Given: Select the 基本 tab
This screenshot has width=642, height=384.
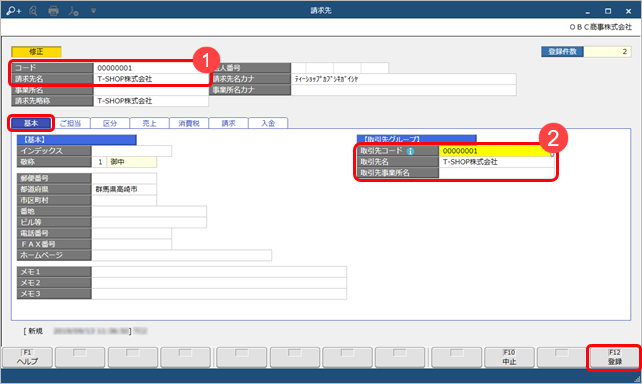Looking at the screenshot, I should [x=31, y=123].
